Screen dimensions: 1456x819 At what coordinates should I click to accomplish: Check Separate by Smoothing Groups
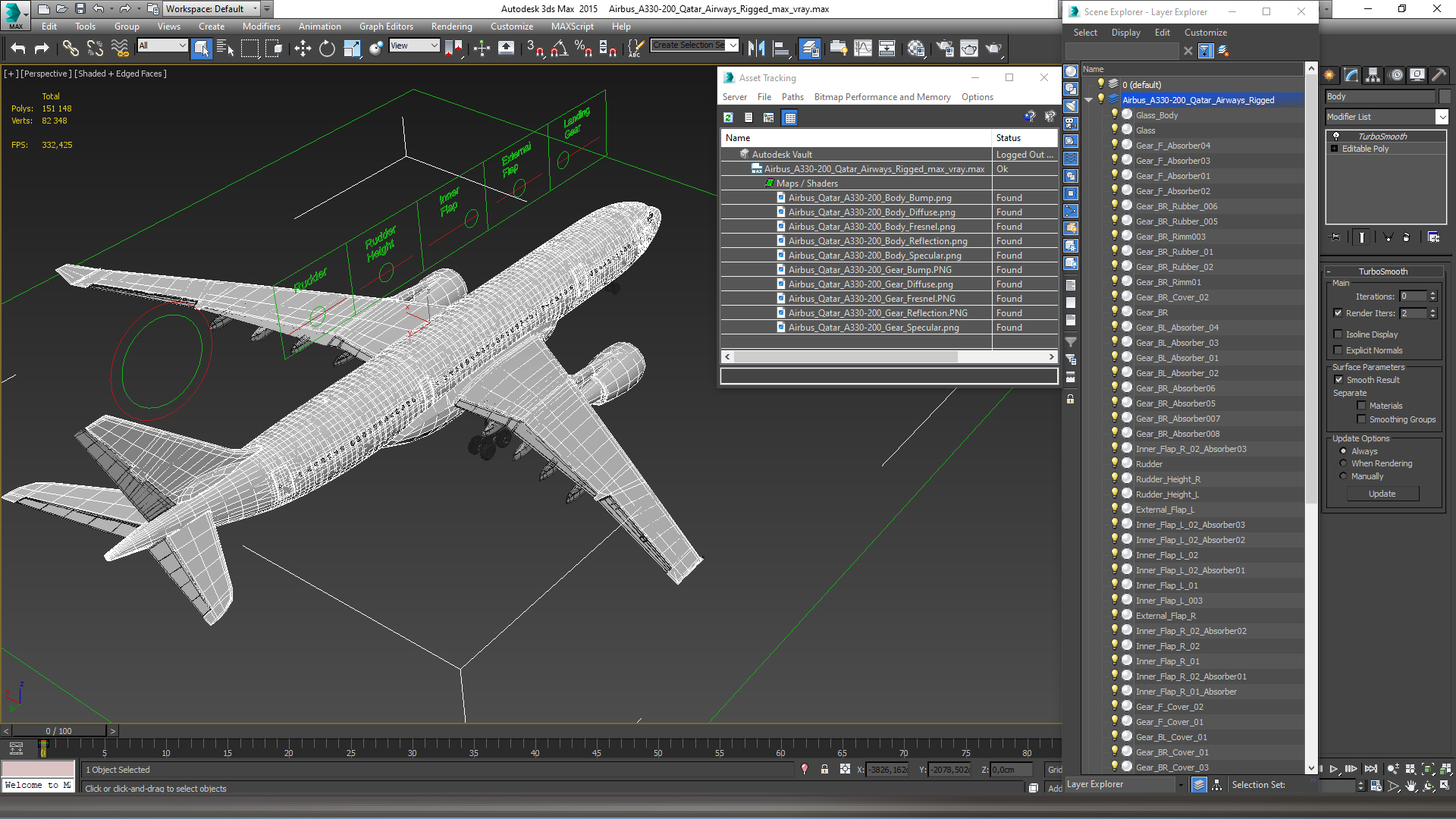coord(1362,419)
